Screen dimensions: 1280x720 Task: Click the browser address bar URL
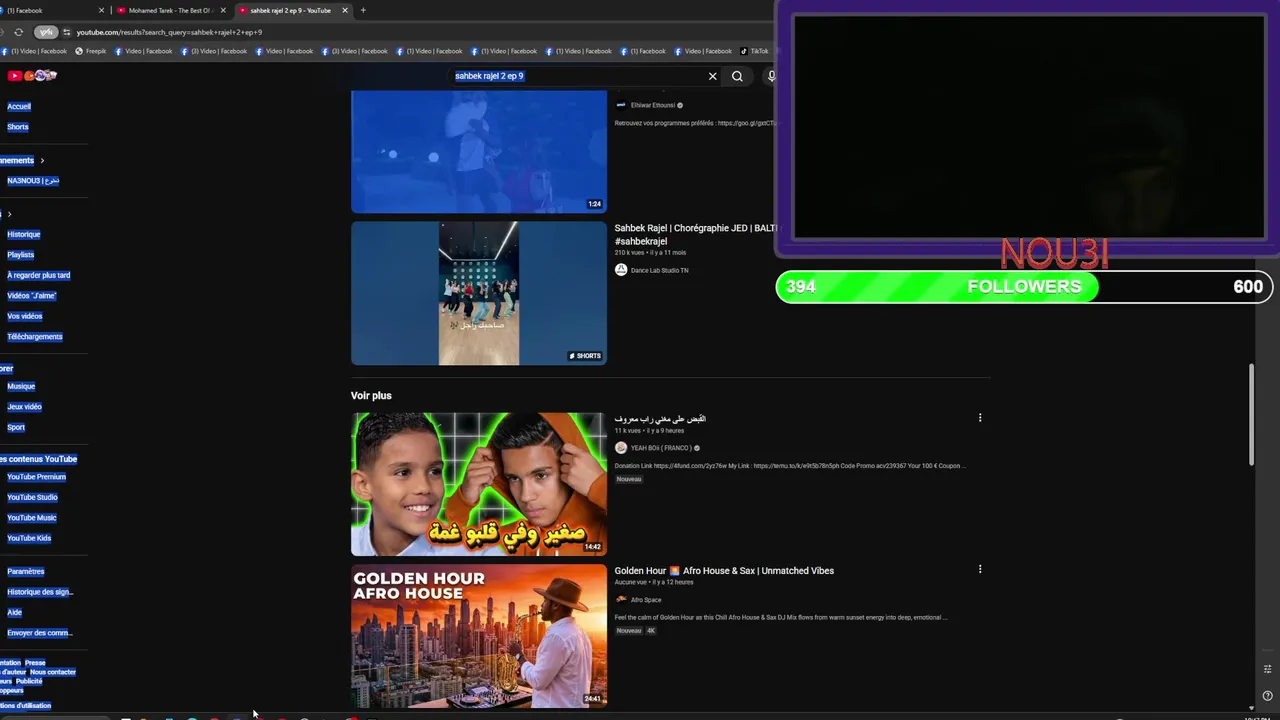169,32
